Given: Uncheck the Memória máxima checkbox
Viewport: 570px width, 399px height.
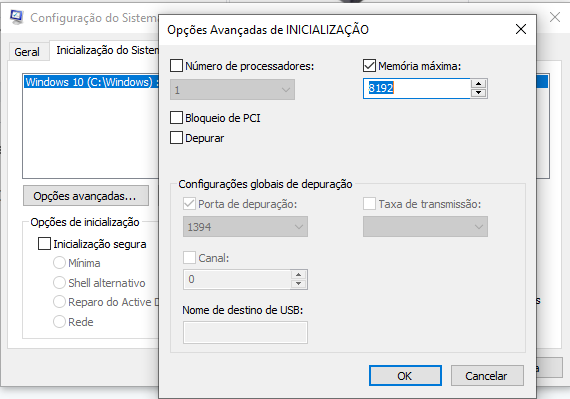Looking at the screenshot, I should [369, 66].
